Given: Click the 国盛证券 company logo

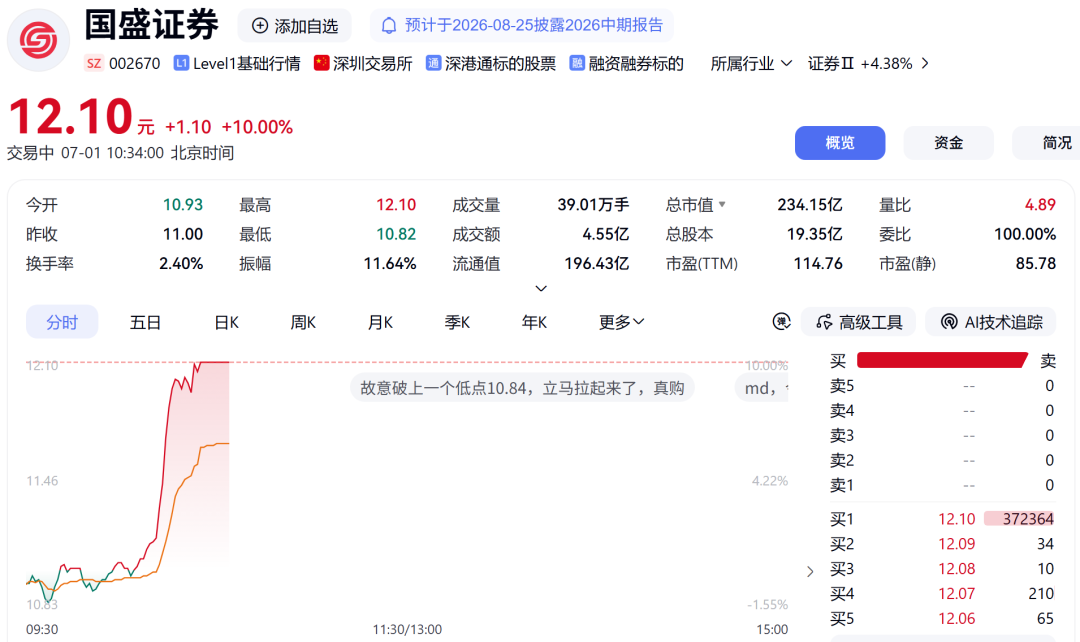Looking at the screenshot, I should click(x=39, y=40).
